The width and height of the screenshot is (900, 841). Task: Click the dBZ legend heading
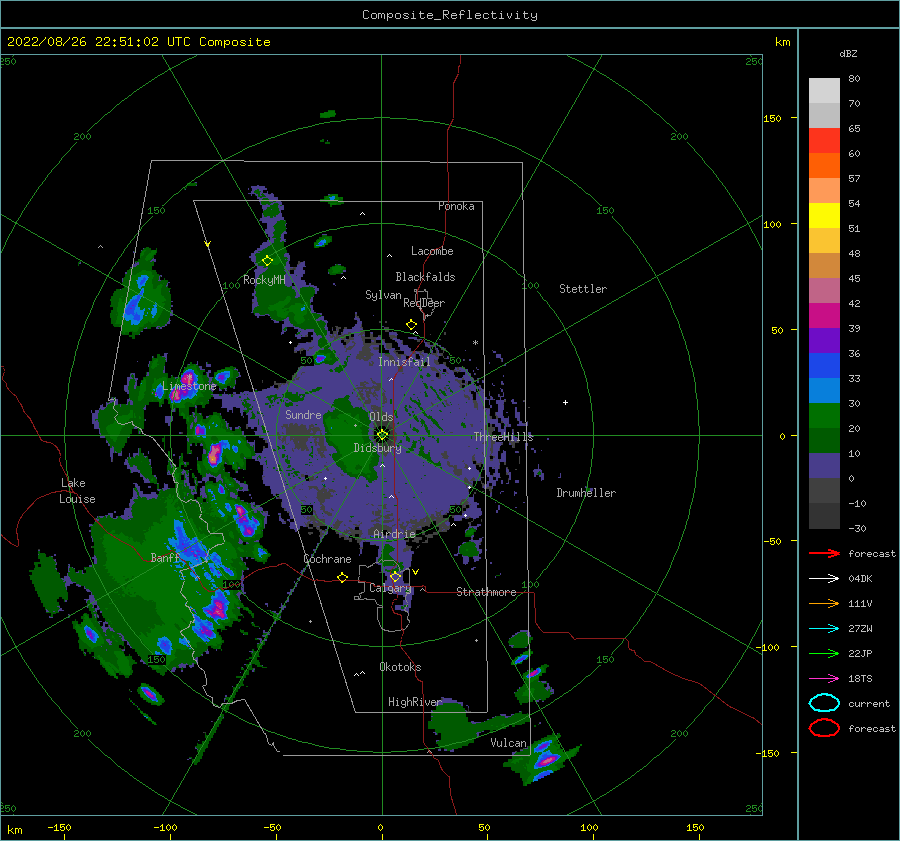tap(848, 53)
